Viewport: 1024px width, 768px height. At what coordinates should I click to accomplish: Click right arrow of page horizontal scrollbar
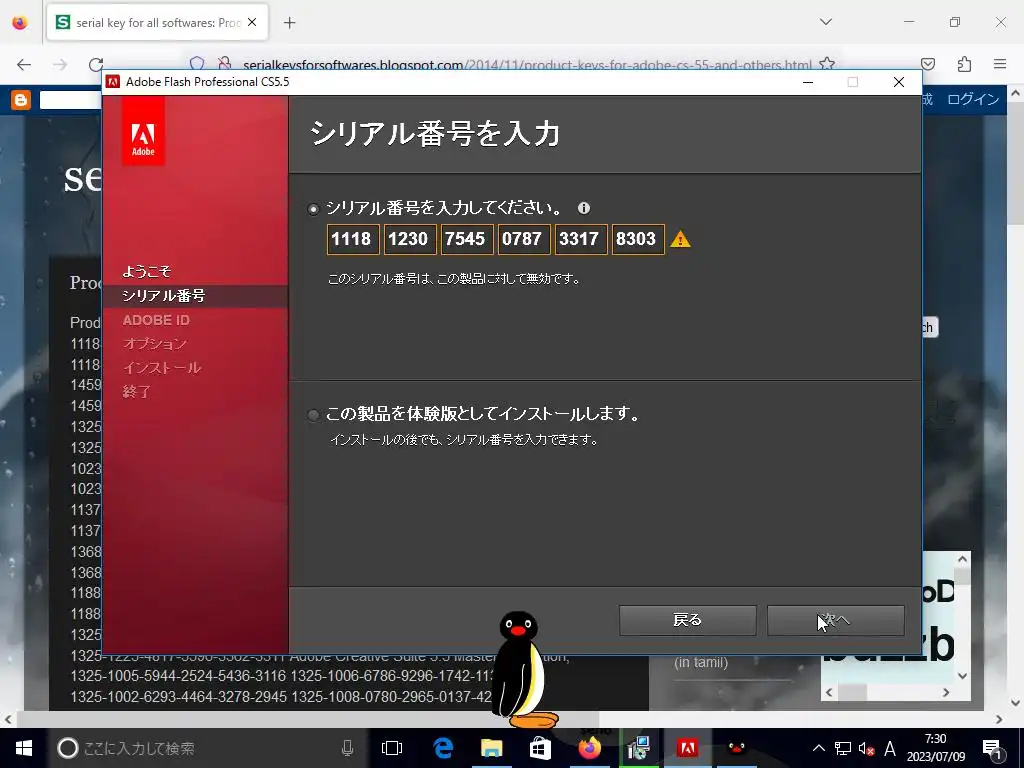pos(999,720)
